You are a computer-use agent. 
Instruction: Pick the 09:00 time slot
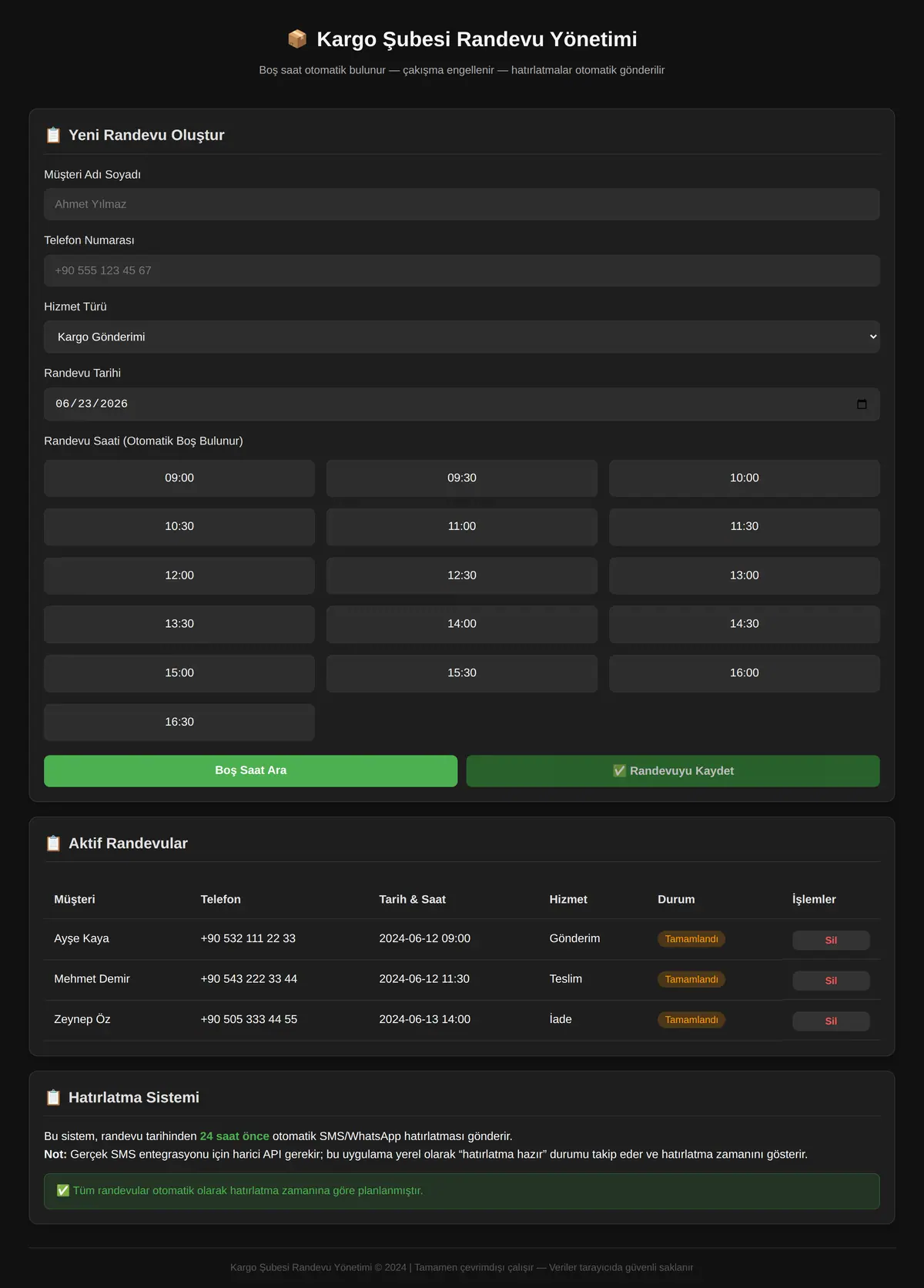click(179, 478)
